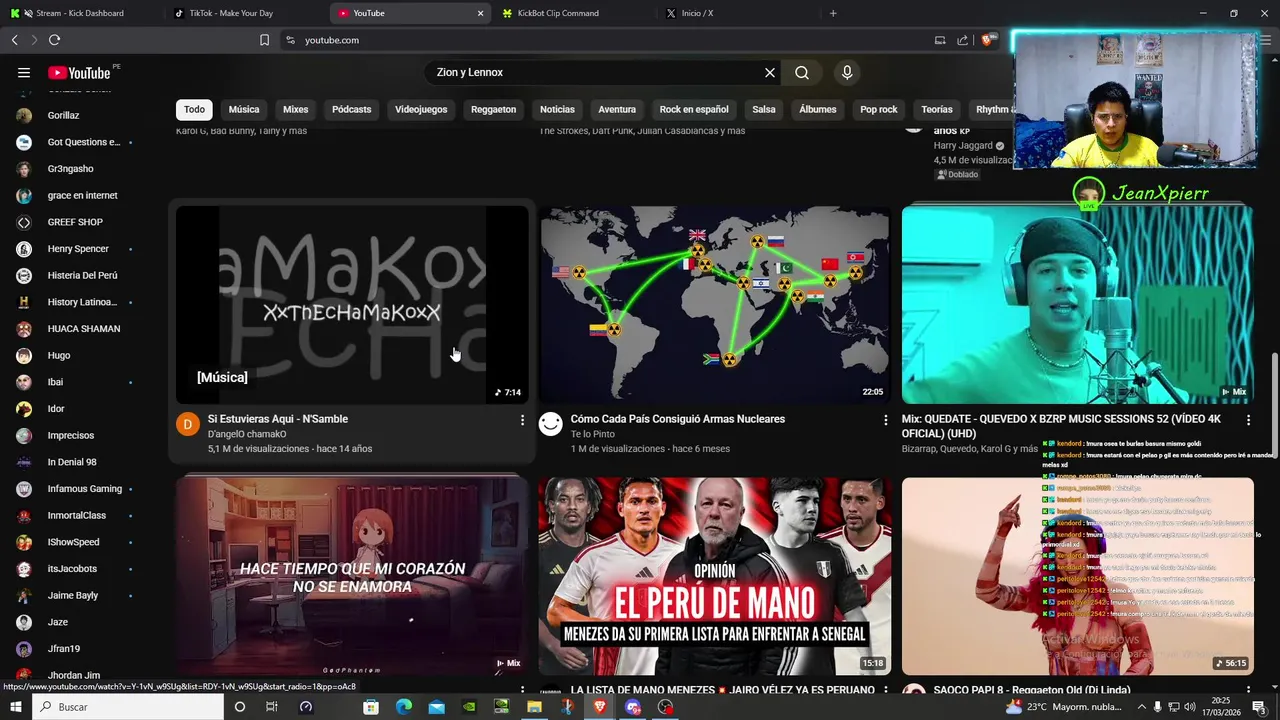Play the XxThEChaMaKoxX video thumbnail

pyautogui.click(x=352, y=304)
